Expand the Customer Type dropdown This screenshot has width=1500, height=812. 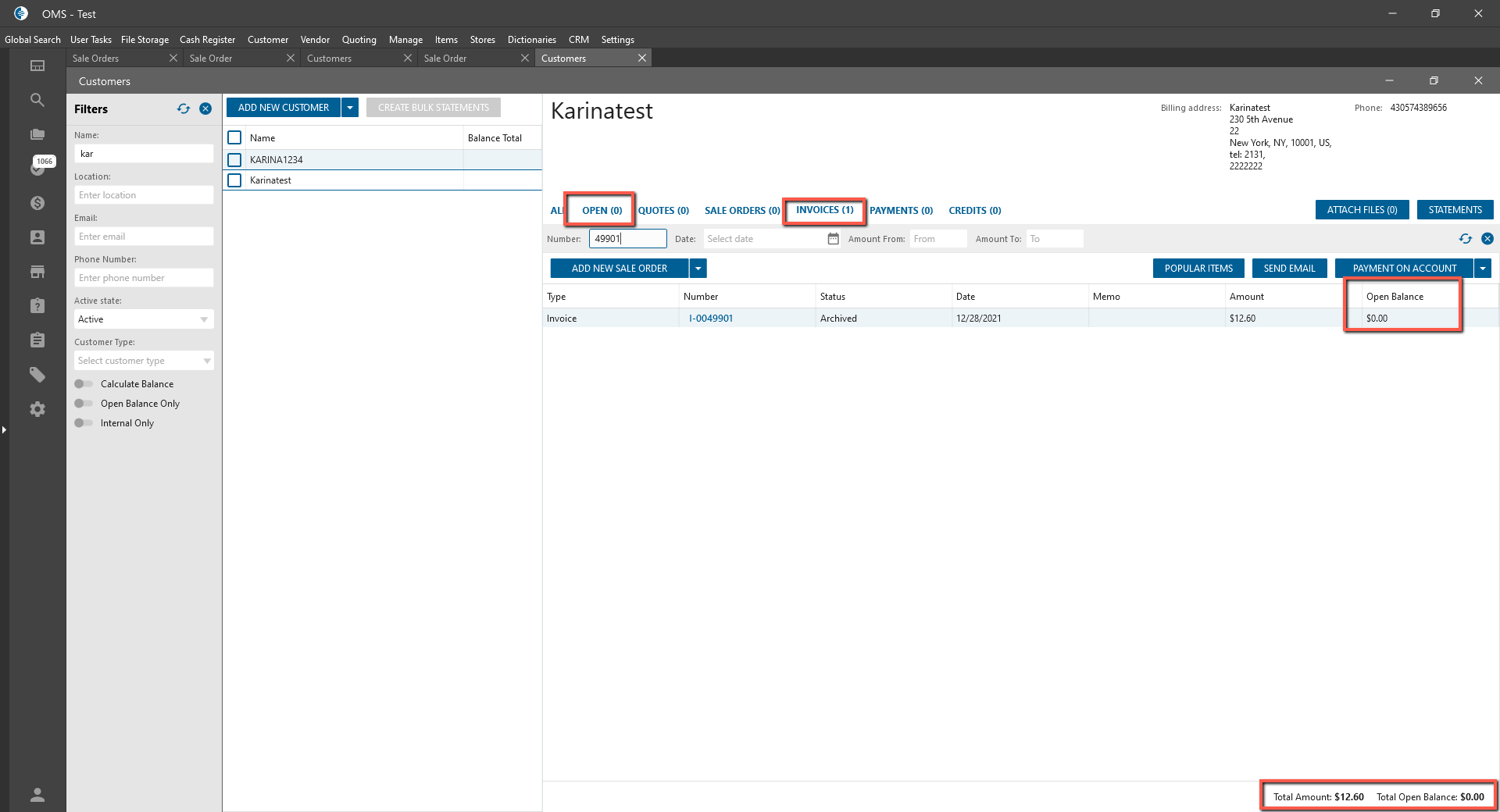144,361
